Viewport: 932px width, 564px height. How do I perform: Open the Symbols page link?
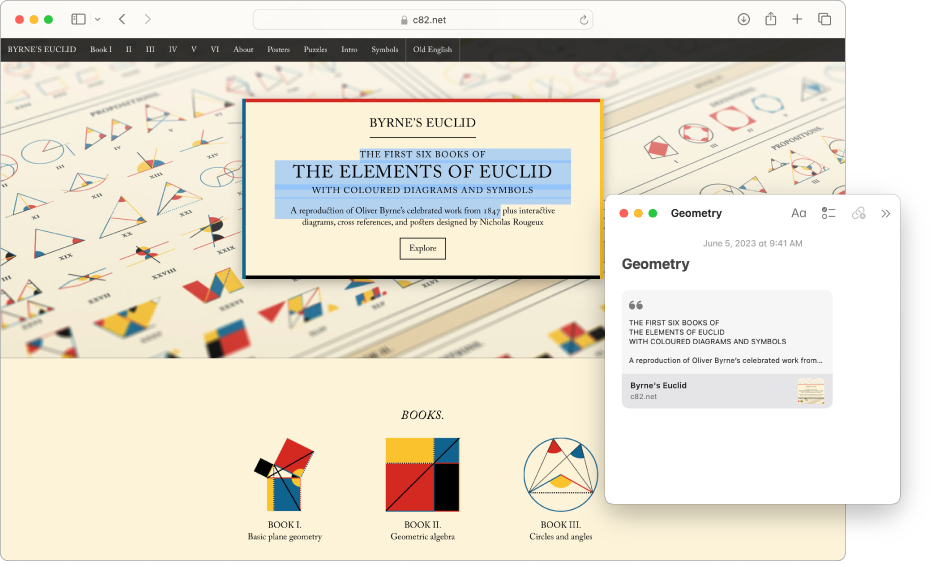385,49
